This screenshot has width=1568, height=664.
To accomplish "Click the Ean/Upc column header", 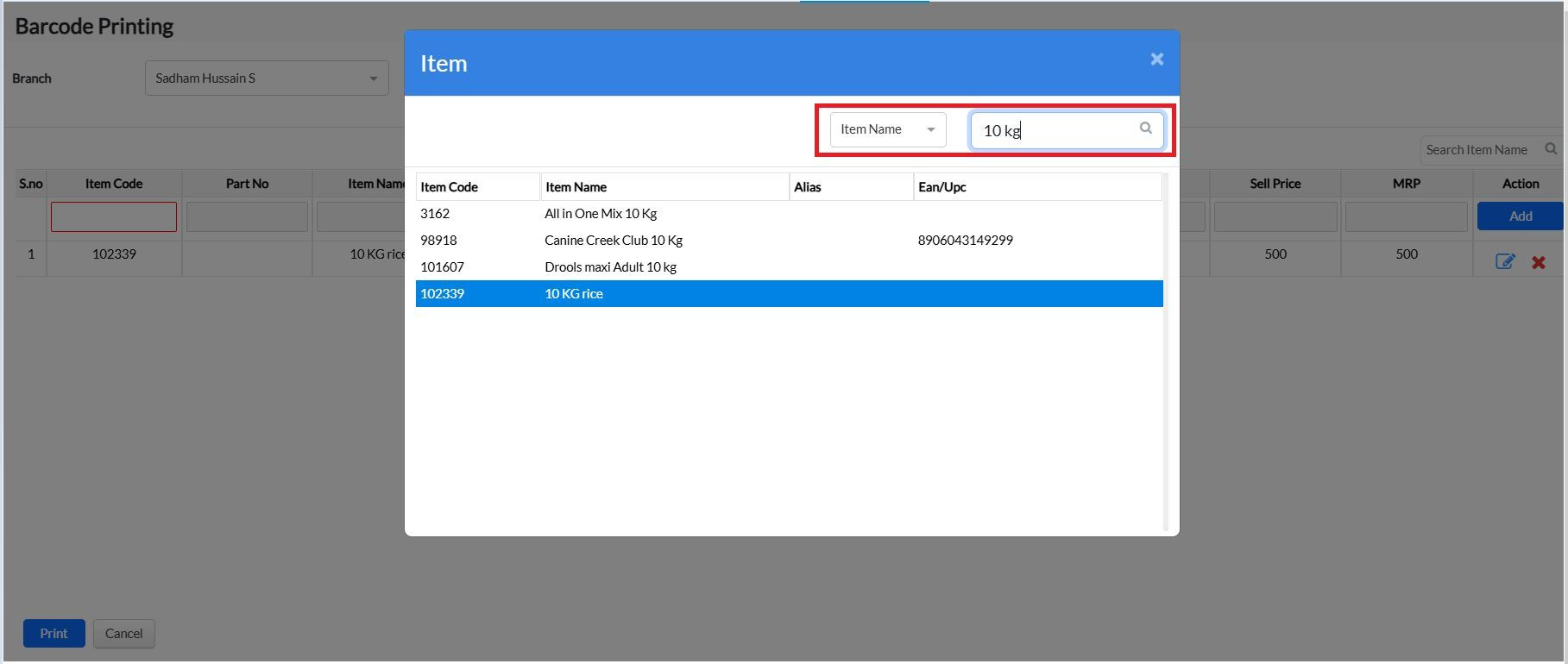I will tap(1036, 187).
